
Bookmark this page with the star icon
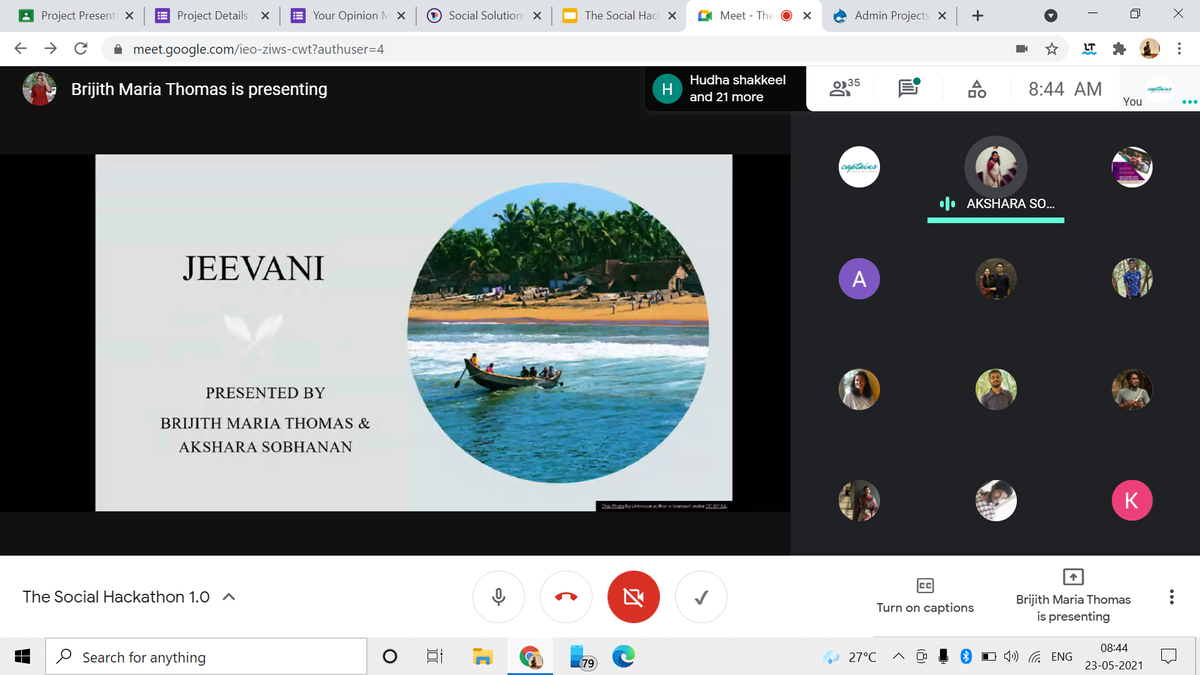coord(1052,49)
